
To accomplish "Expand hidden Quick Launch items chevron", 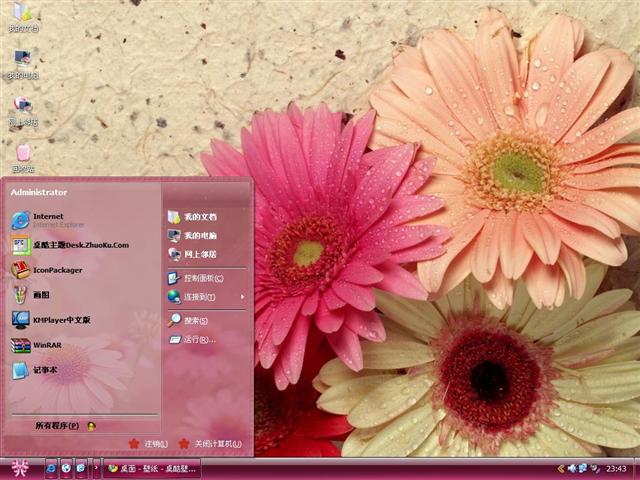I will click(96, 468).
